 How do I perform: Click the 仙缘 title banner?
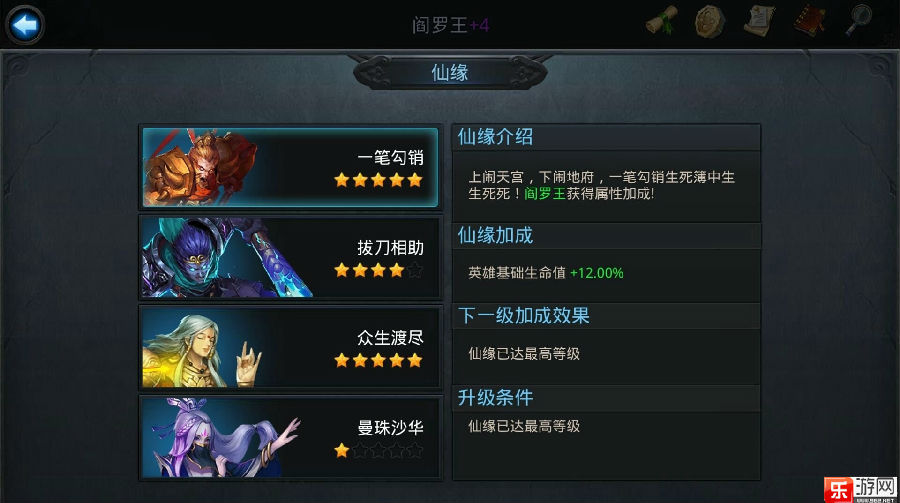pyautogui.click(x=450, y=72)
